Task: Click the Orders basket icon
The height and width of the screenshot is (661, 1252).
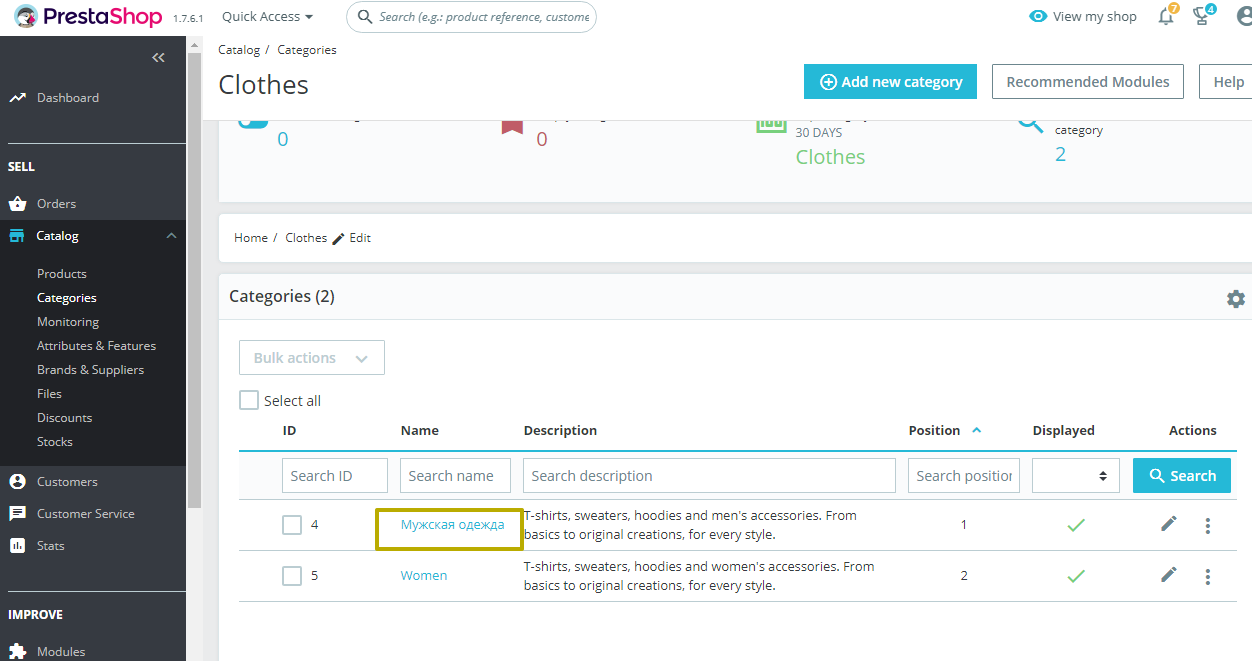Action: point(17,204)
